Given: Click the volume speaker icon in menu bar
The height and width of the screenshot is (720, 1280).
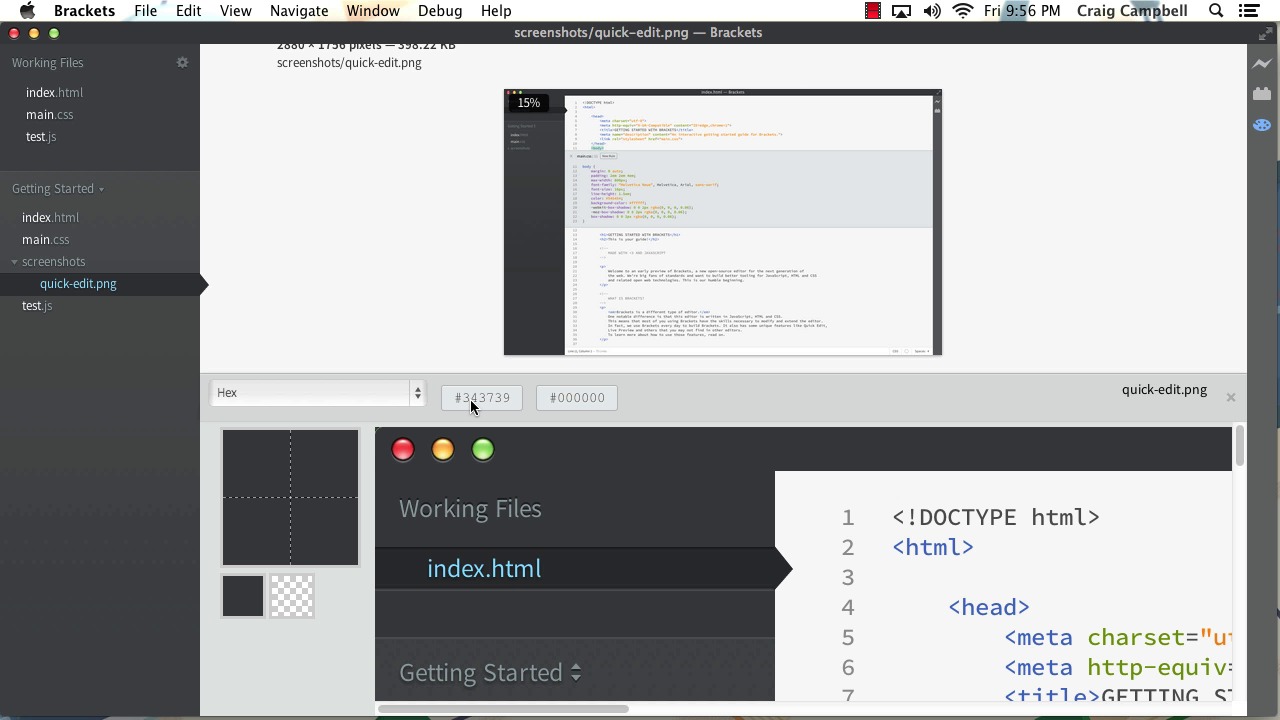Looking at the screenshot, I should [932, 11].
